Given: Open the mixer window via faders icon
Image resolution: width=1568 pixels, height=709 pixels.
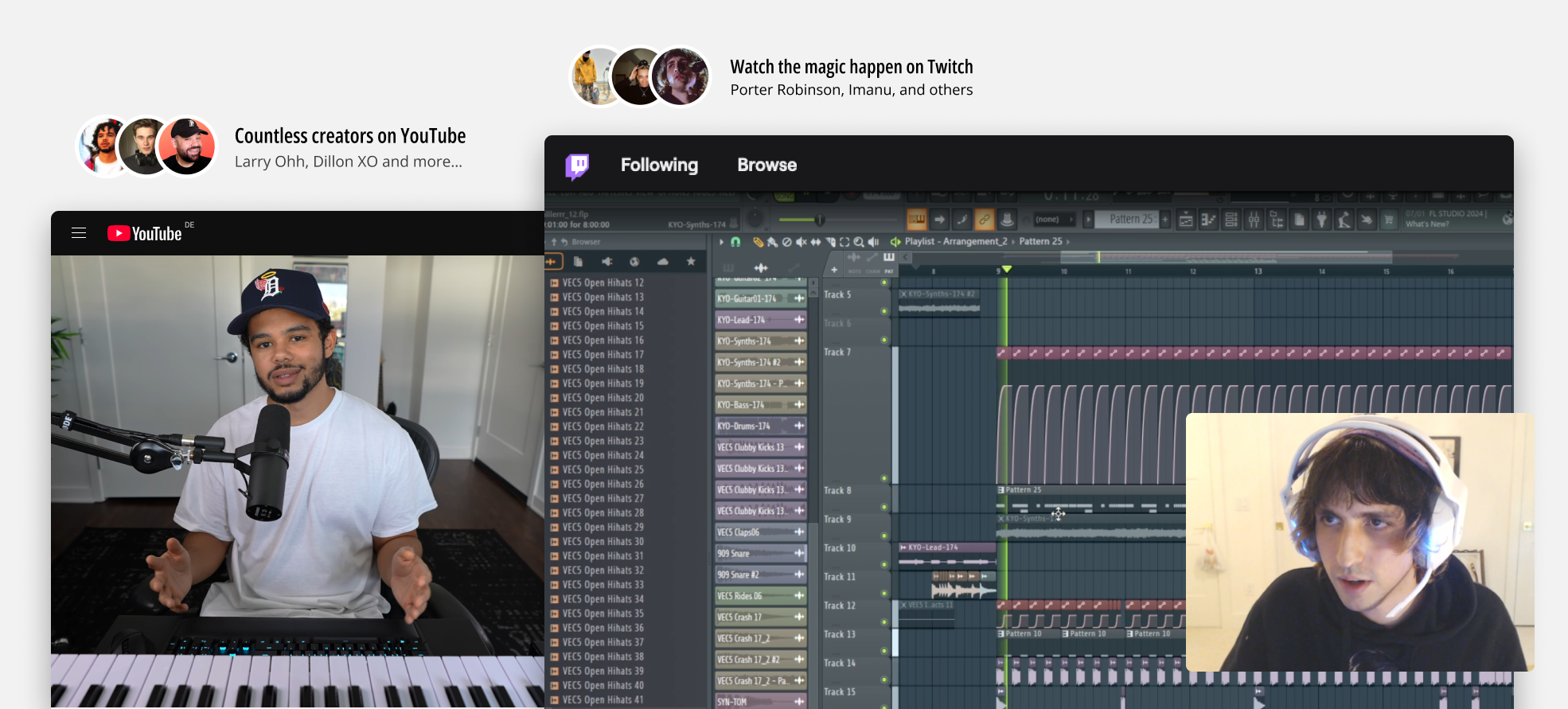Looking at the screenshot, I should tap(1254, 220).
